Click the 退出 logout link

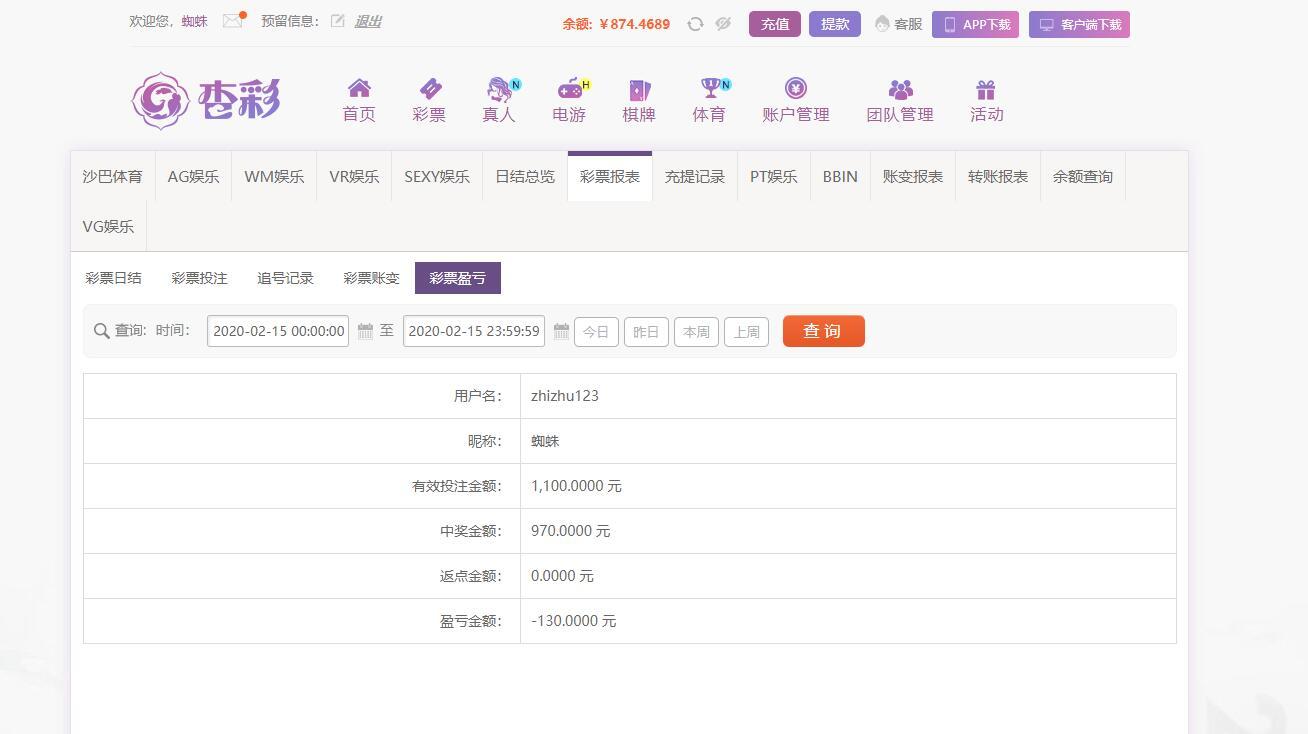368,21
